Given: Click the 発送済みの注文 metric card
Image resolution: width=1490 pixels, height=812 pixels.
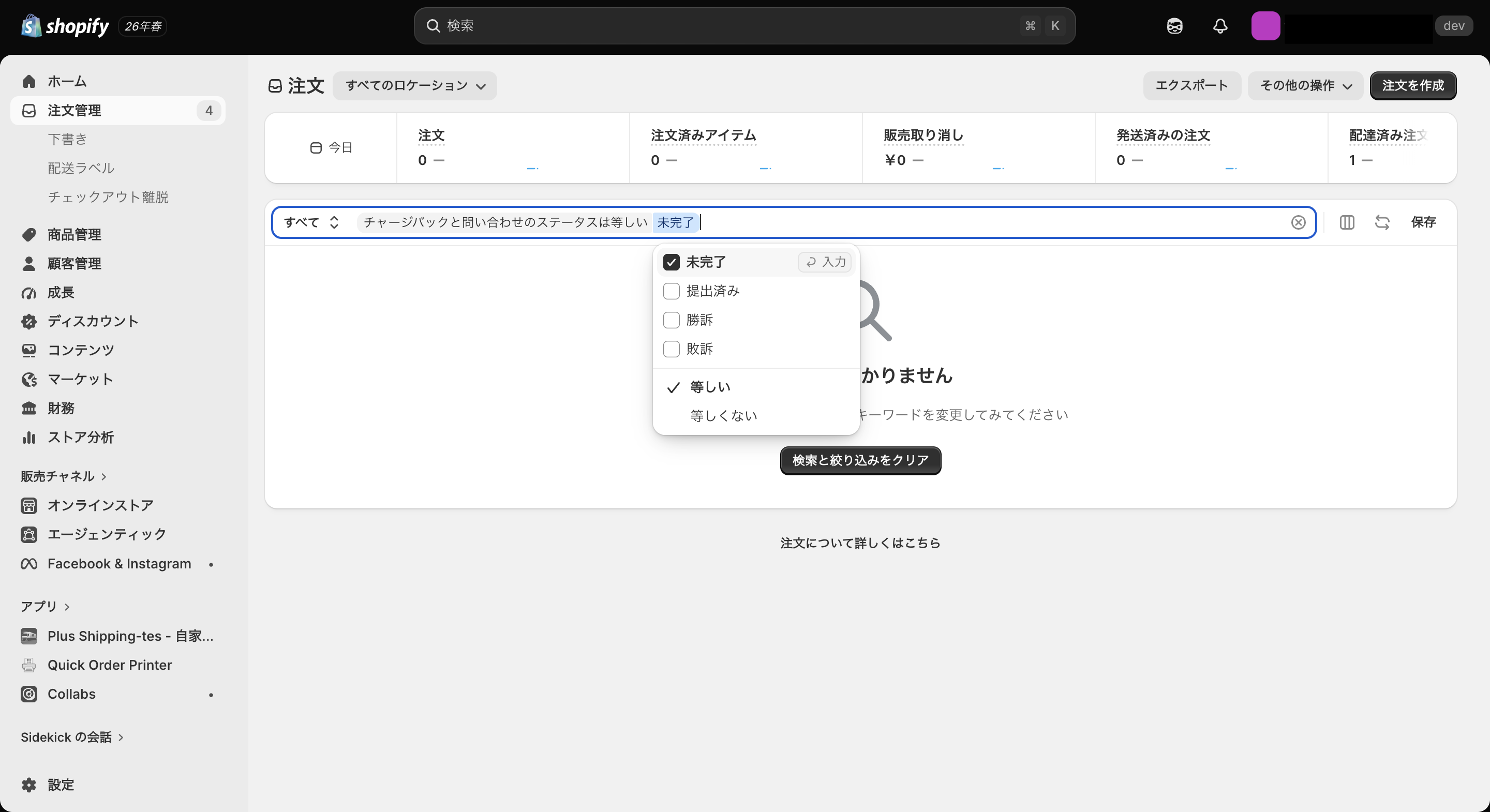Looking at the screenshot, I should click(1211, 148).
